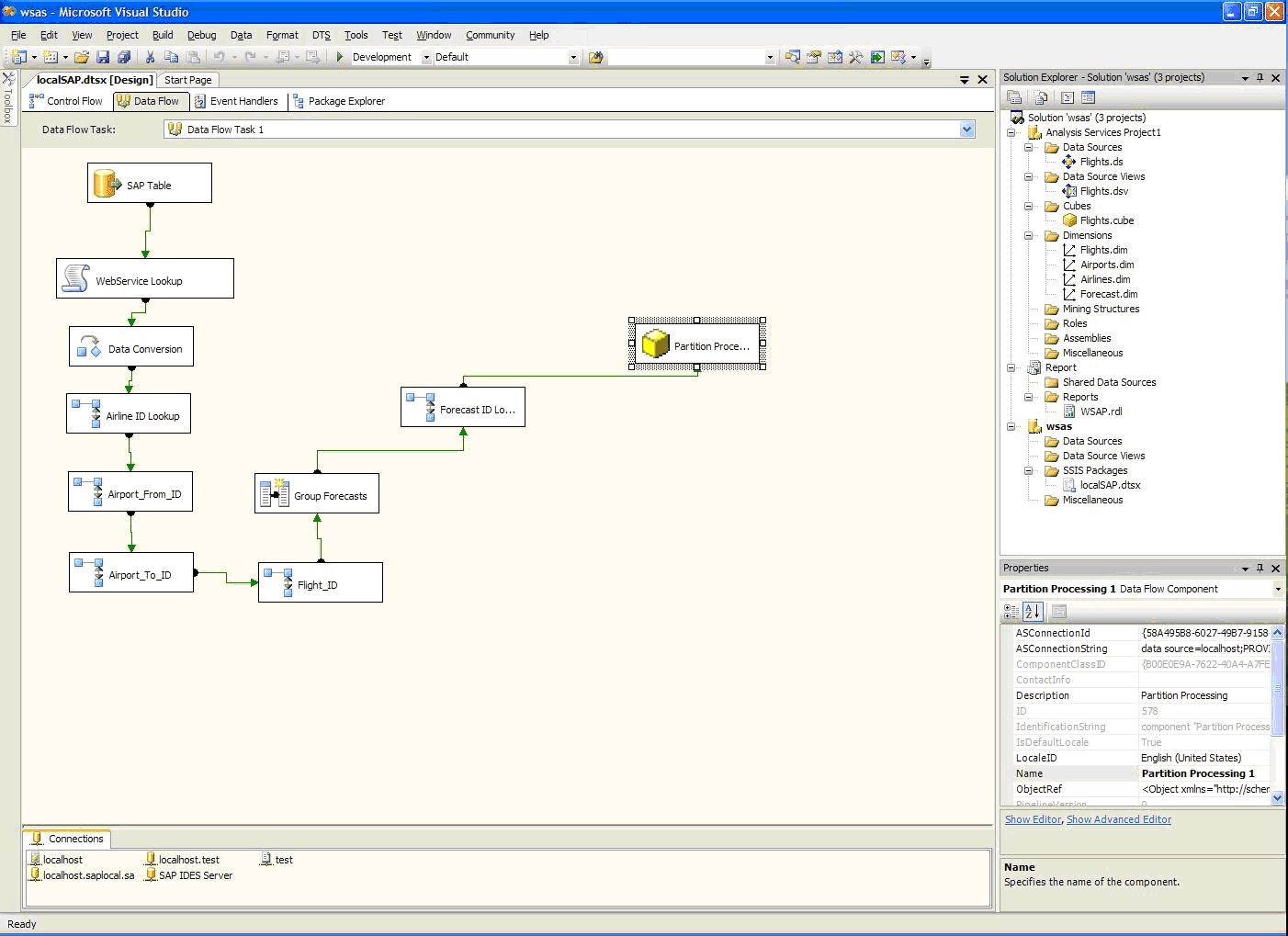
Task: Open Toolbox via hammer-and-wrench toolbar icon
Action: click(x=856, y=57)
